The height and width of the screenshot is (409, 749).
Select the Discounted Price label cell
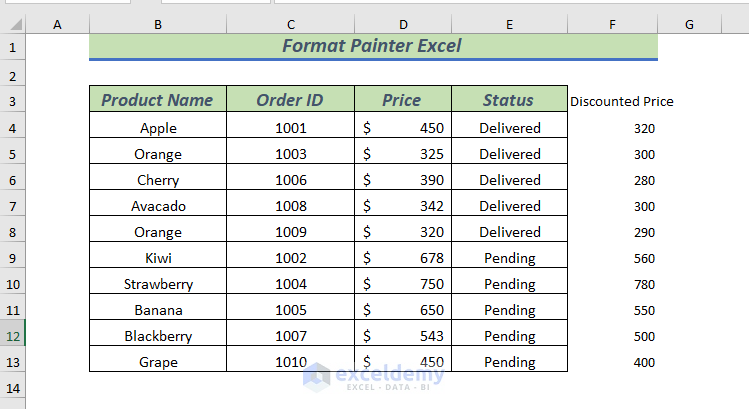coord(621,101)
